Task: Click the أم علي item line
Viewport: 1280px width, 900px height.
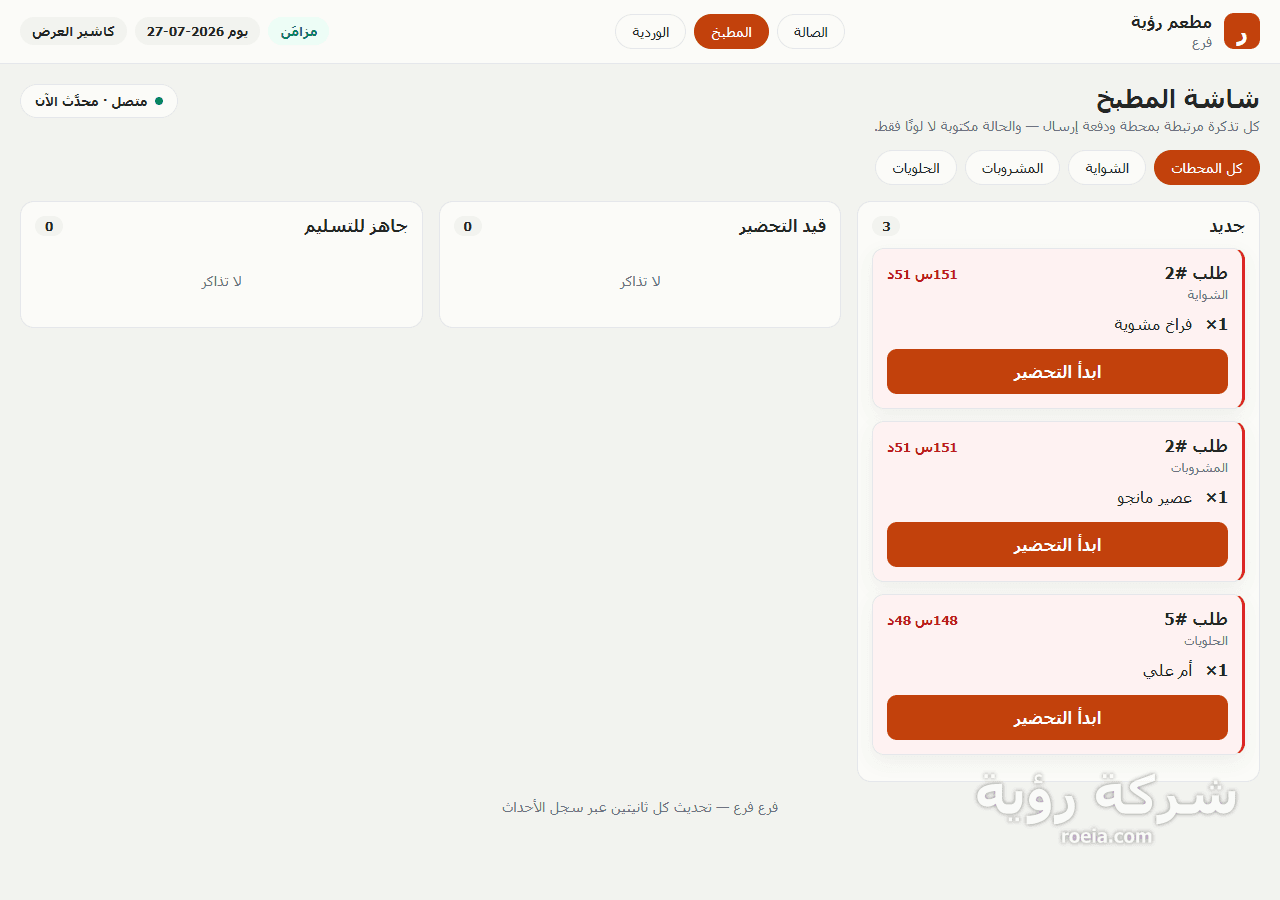Action: click(x=1185, y=671)
